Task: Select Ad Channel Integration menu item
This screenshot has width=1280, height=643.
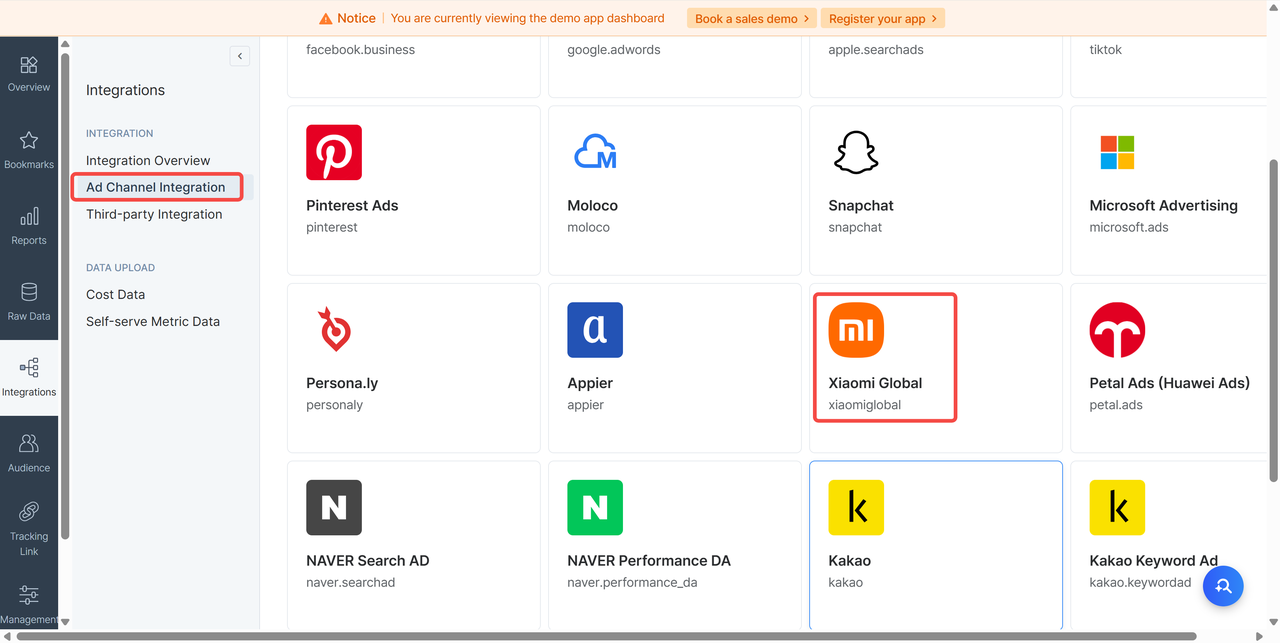Action: click(156, 187)
